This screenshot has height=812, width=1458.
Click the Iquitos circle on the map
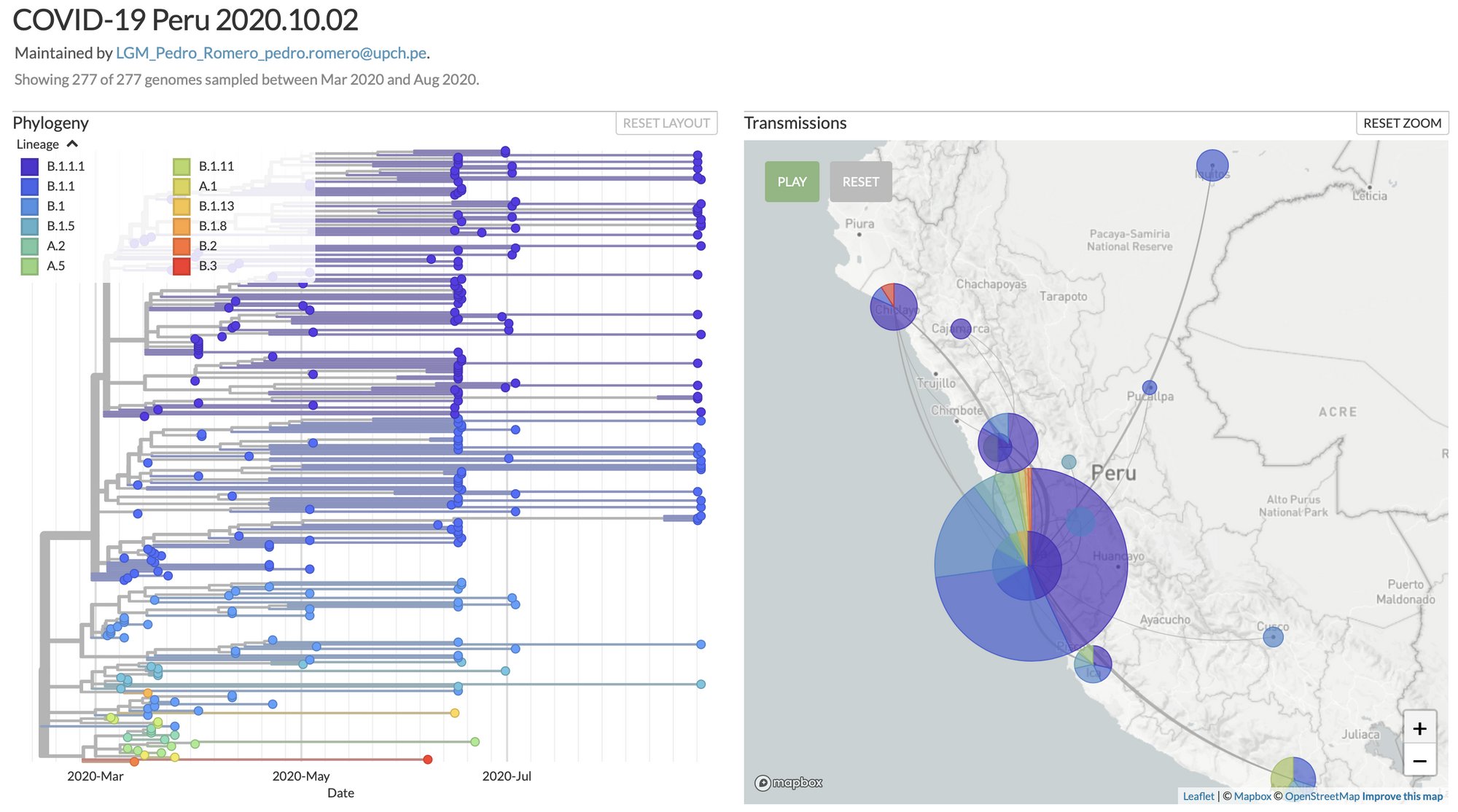(1212, 165)
